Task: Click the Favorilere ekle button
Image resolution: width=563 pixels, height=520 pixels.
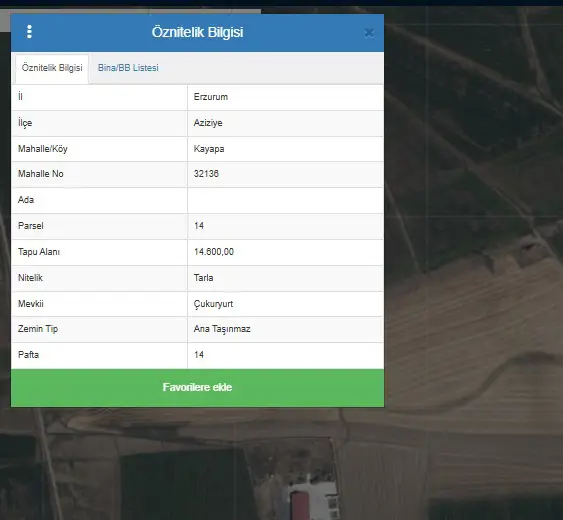Action: [x=197, y=387]
